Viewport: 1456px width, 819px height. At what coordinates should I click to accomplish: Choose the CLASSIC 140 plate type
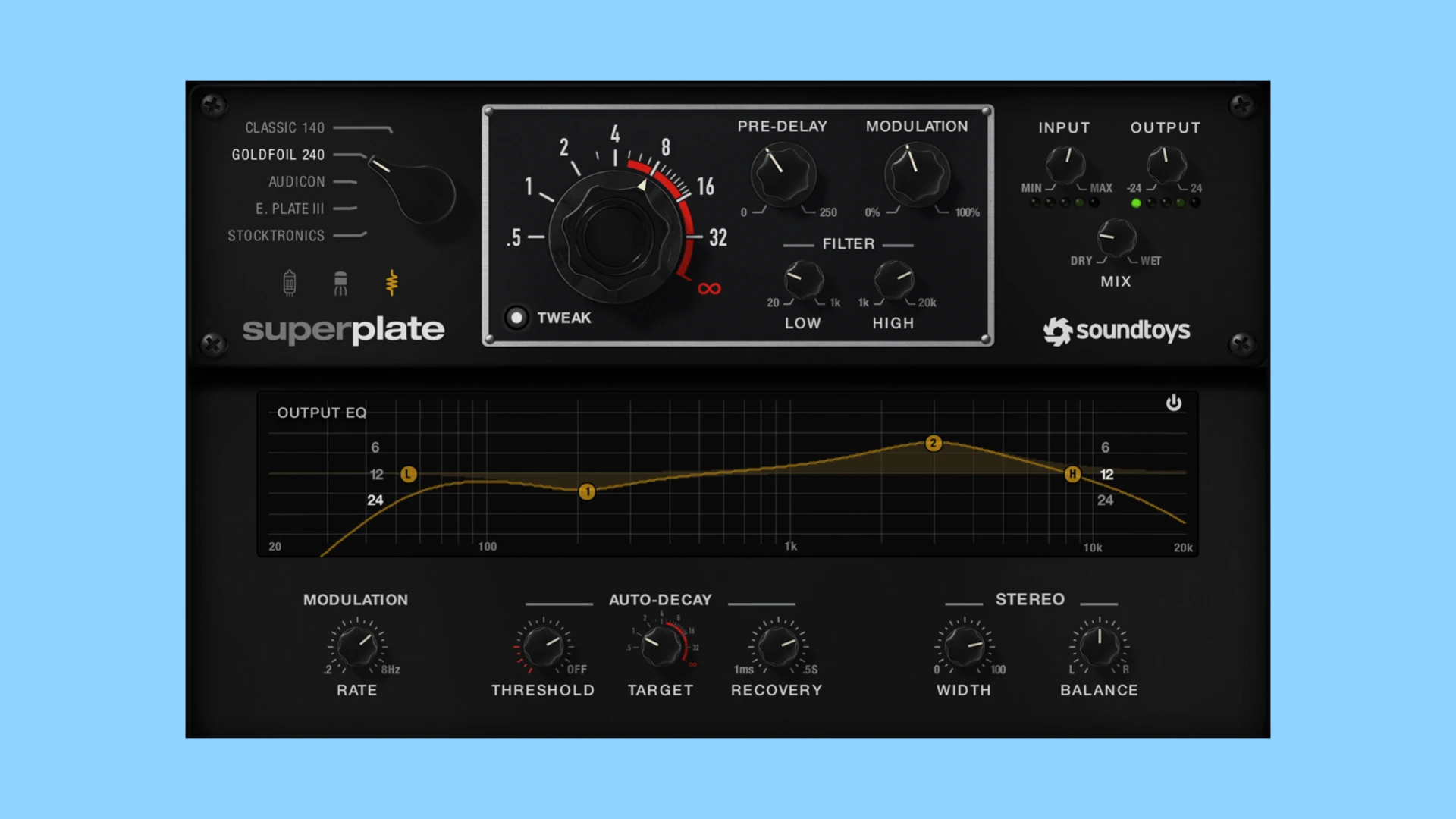(284, 127)
